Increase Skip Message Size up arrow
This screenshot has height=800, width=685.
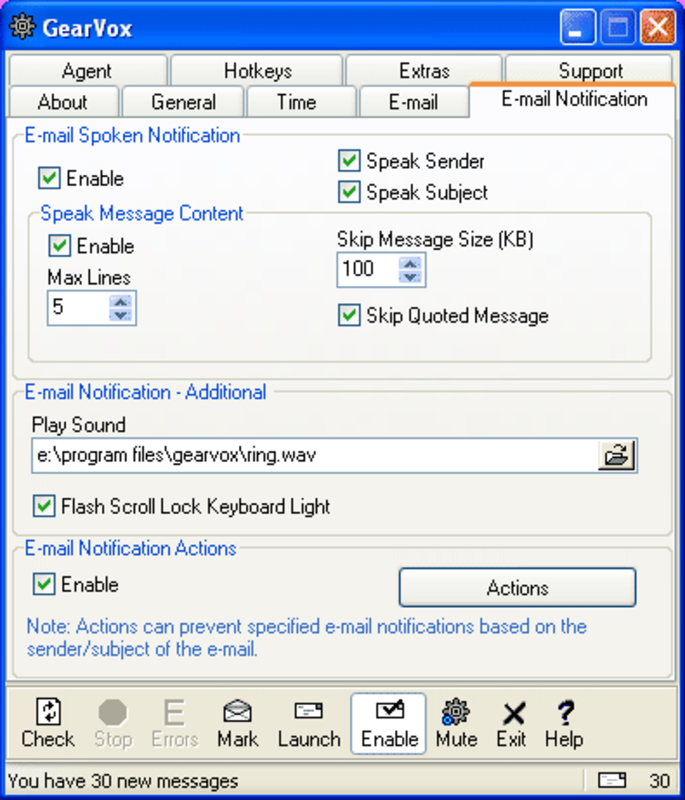410,263
